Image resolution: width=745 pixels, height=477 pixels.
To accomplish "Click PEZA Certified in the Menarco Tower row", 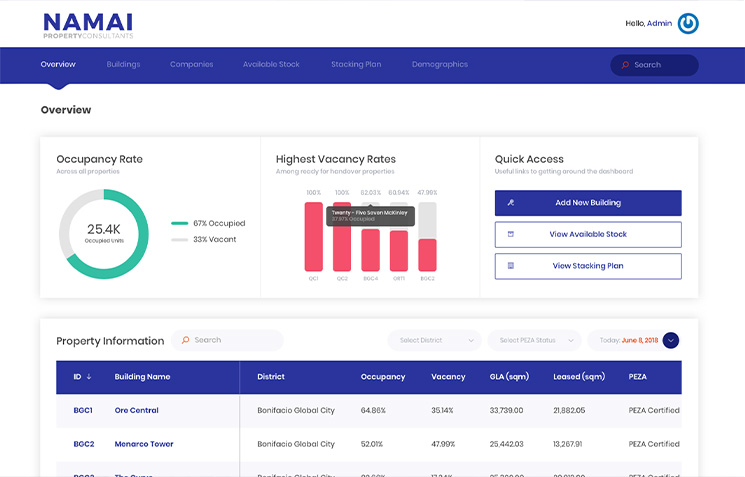I will [654, 444].
